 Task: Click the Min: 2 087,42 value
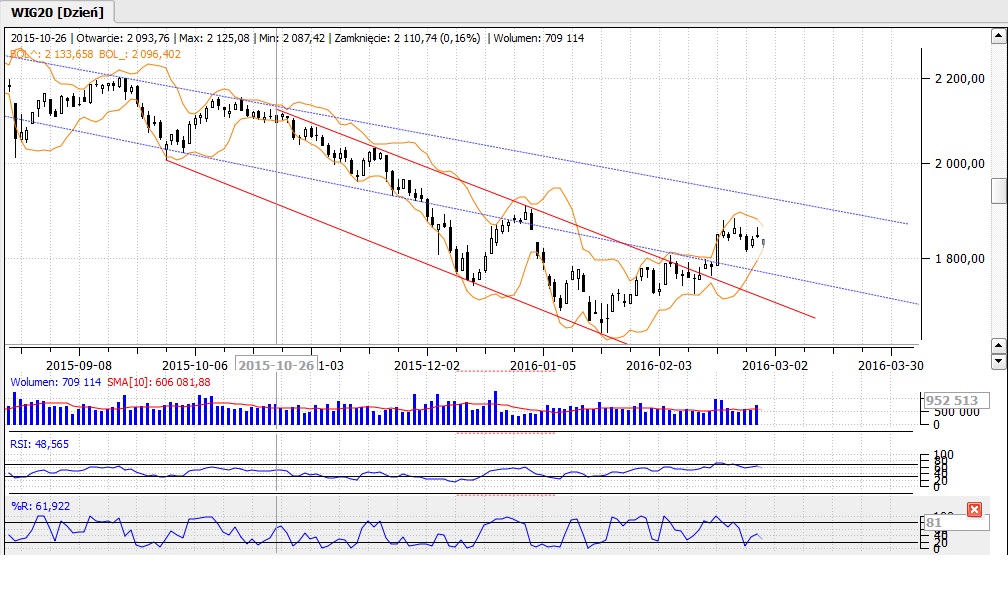[292, 38]
